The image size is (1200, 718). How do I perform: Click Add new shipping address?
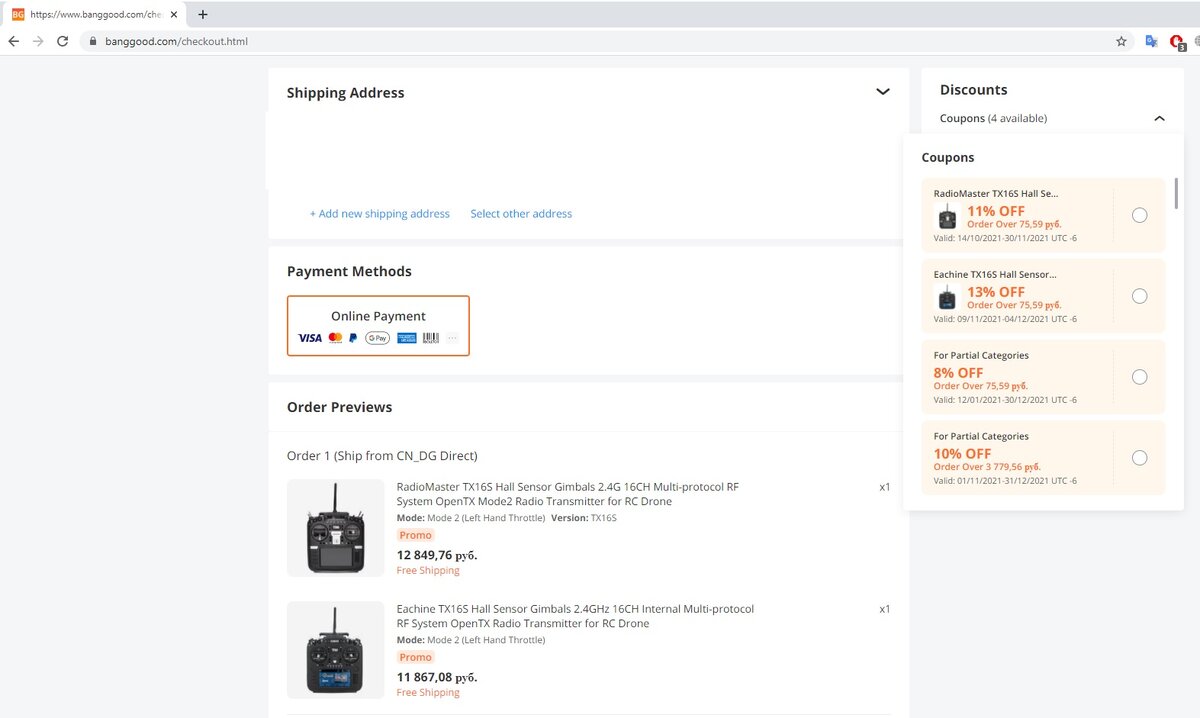(x=379, y=214)
